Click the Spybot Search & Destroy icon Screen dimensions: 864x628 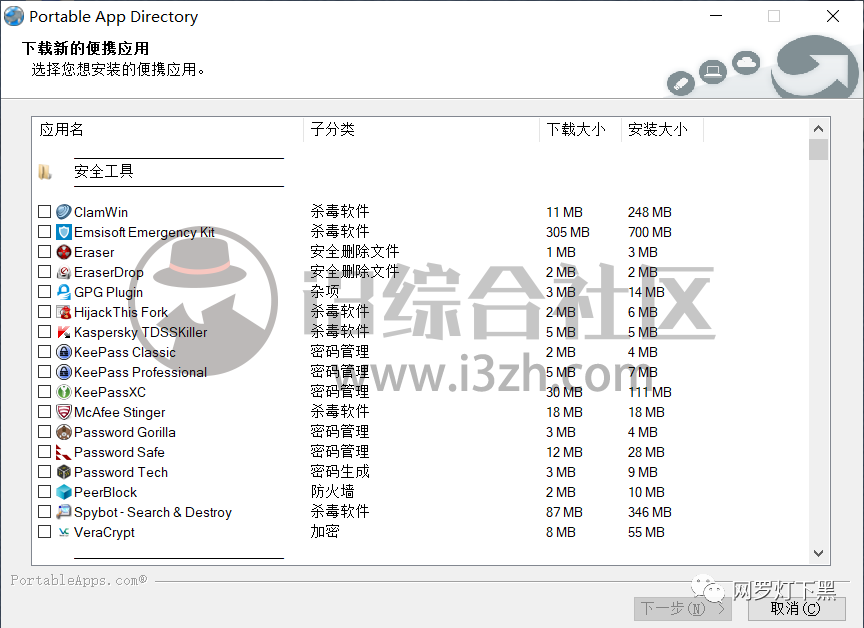[64, 512]
